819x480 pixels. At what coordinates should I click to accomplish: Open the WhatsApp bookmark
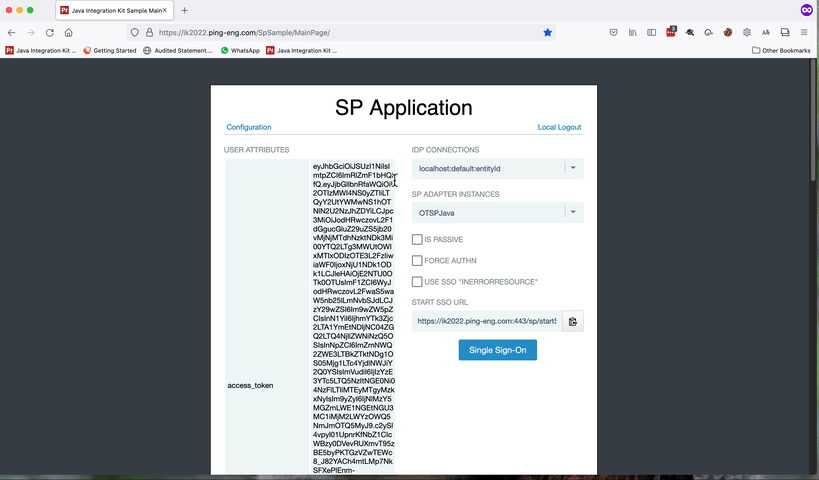click(240, 51)
